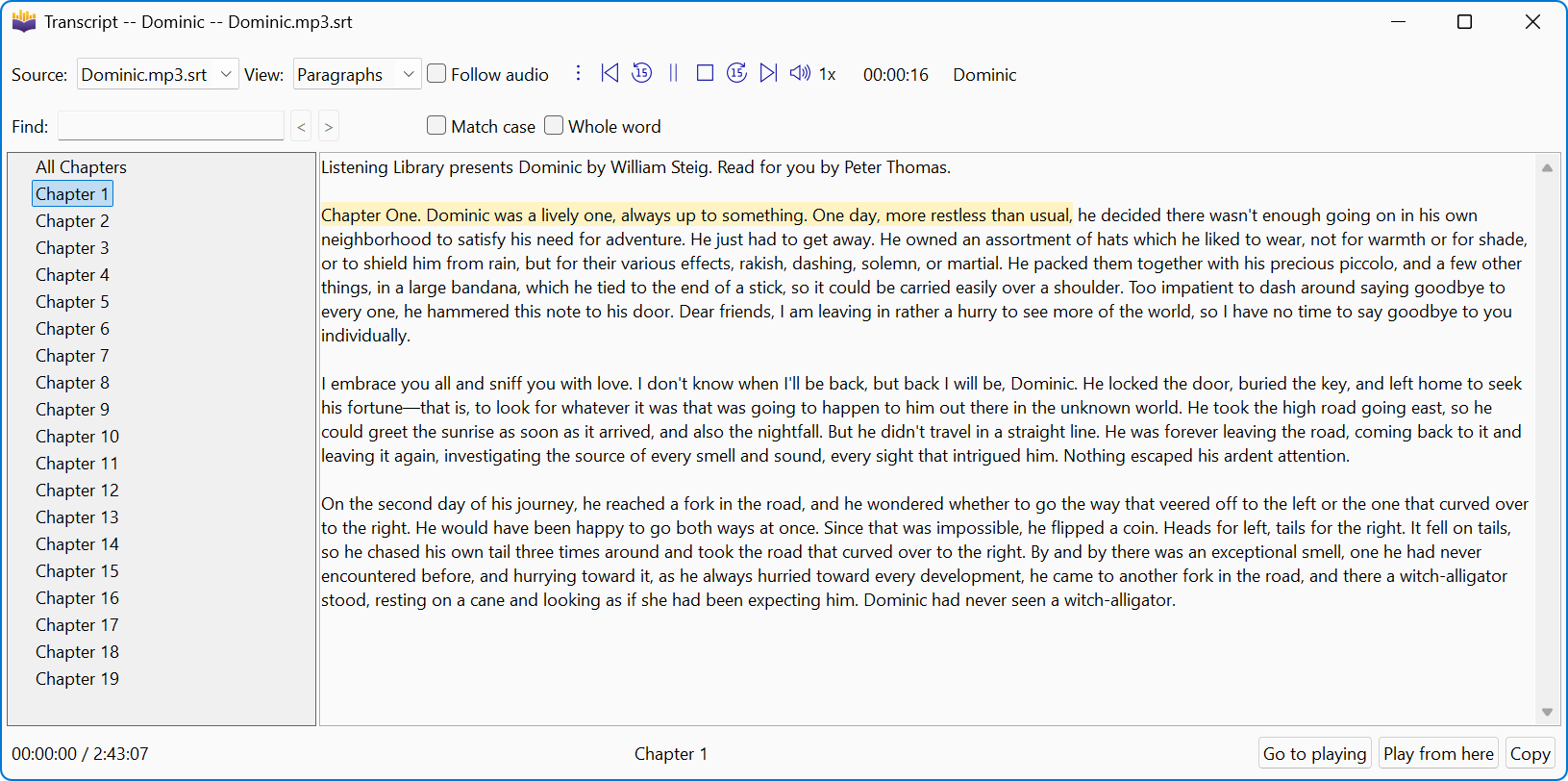The width and height of the screenshot is (1568, 781).
Task: Click the volume speaker icon
Action: coord(800,73)
